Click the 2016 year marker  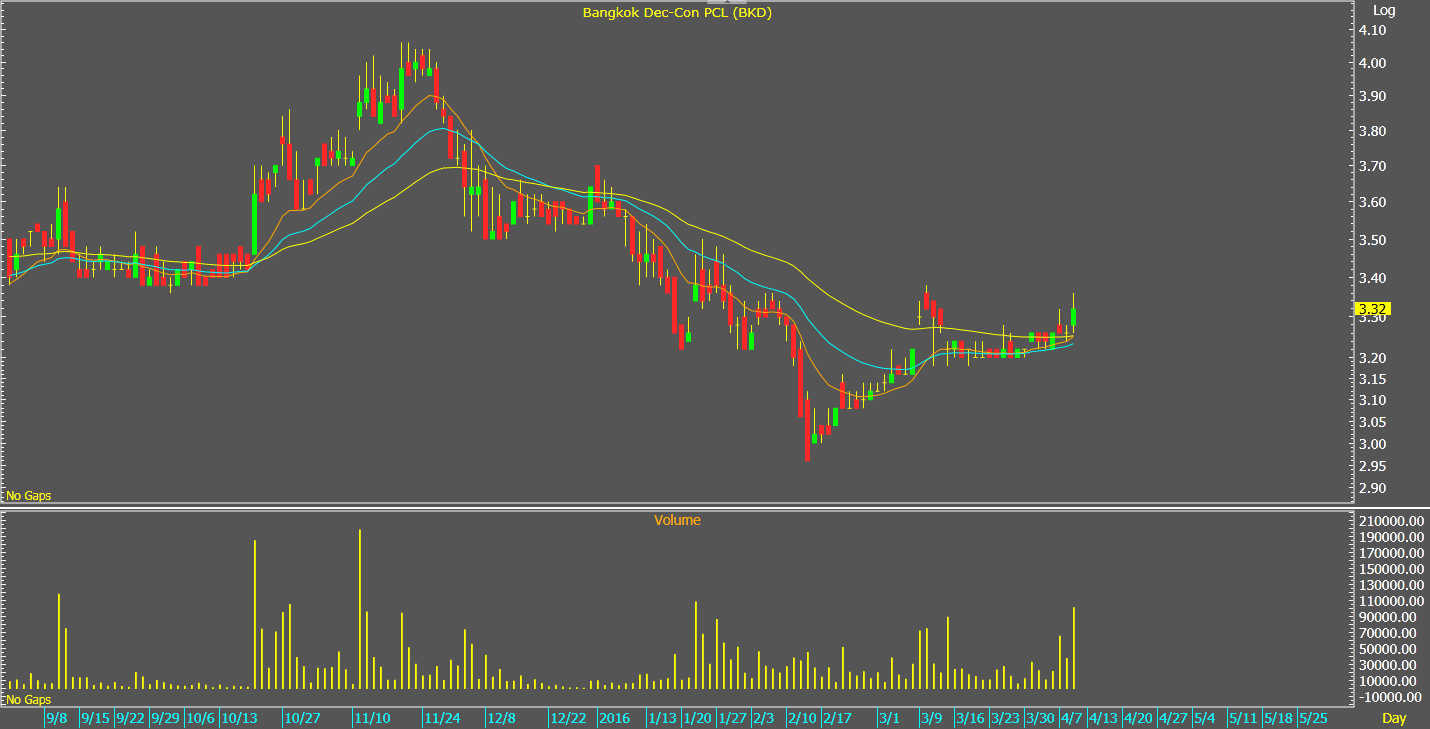coord(615,718)
